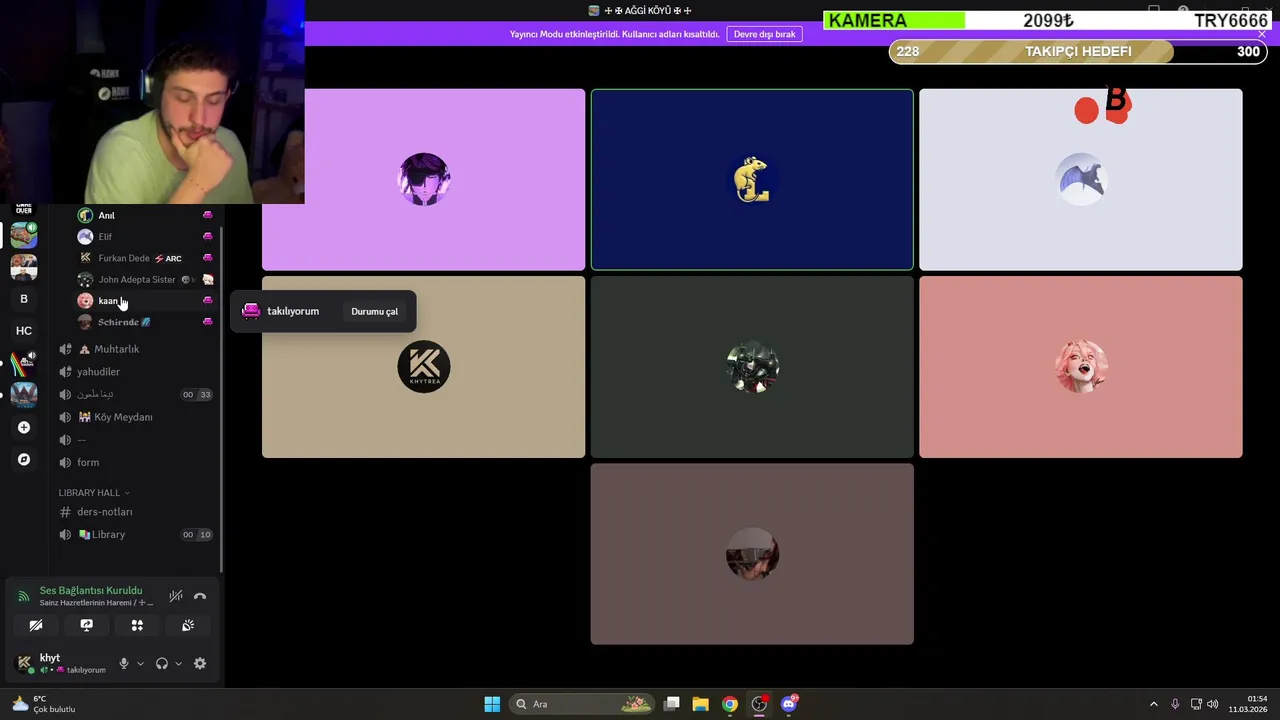Click Sainz Hazretlerinin Haremi channel link
Image resolution: width=1280 pixels, height=720 pixels.
tap(96, 603)
